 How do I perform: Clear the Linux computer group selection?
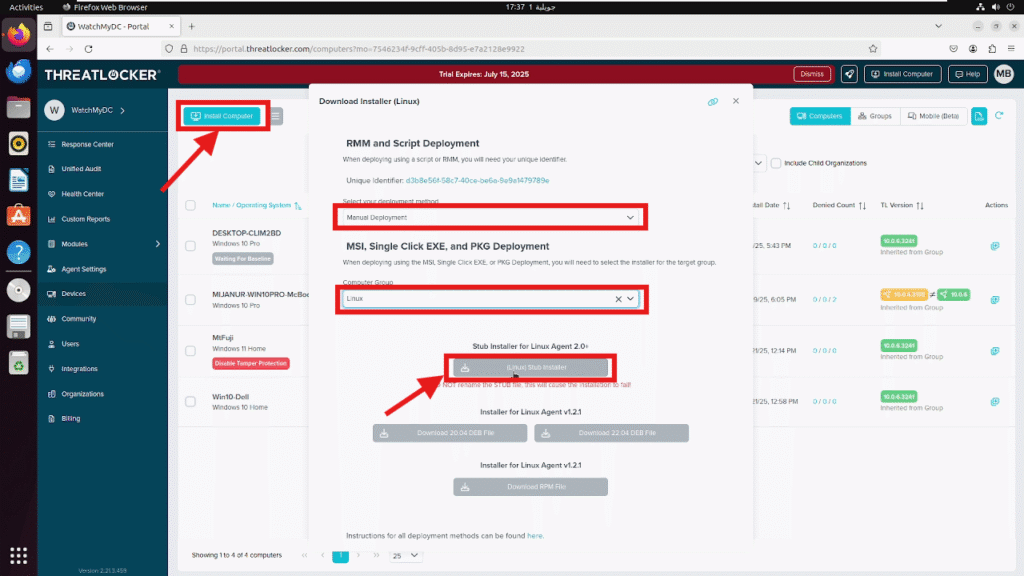click(x=618, y=299)
